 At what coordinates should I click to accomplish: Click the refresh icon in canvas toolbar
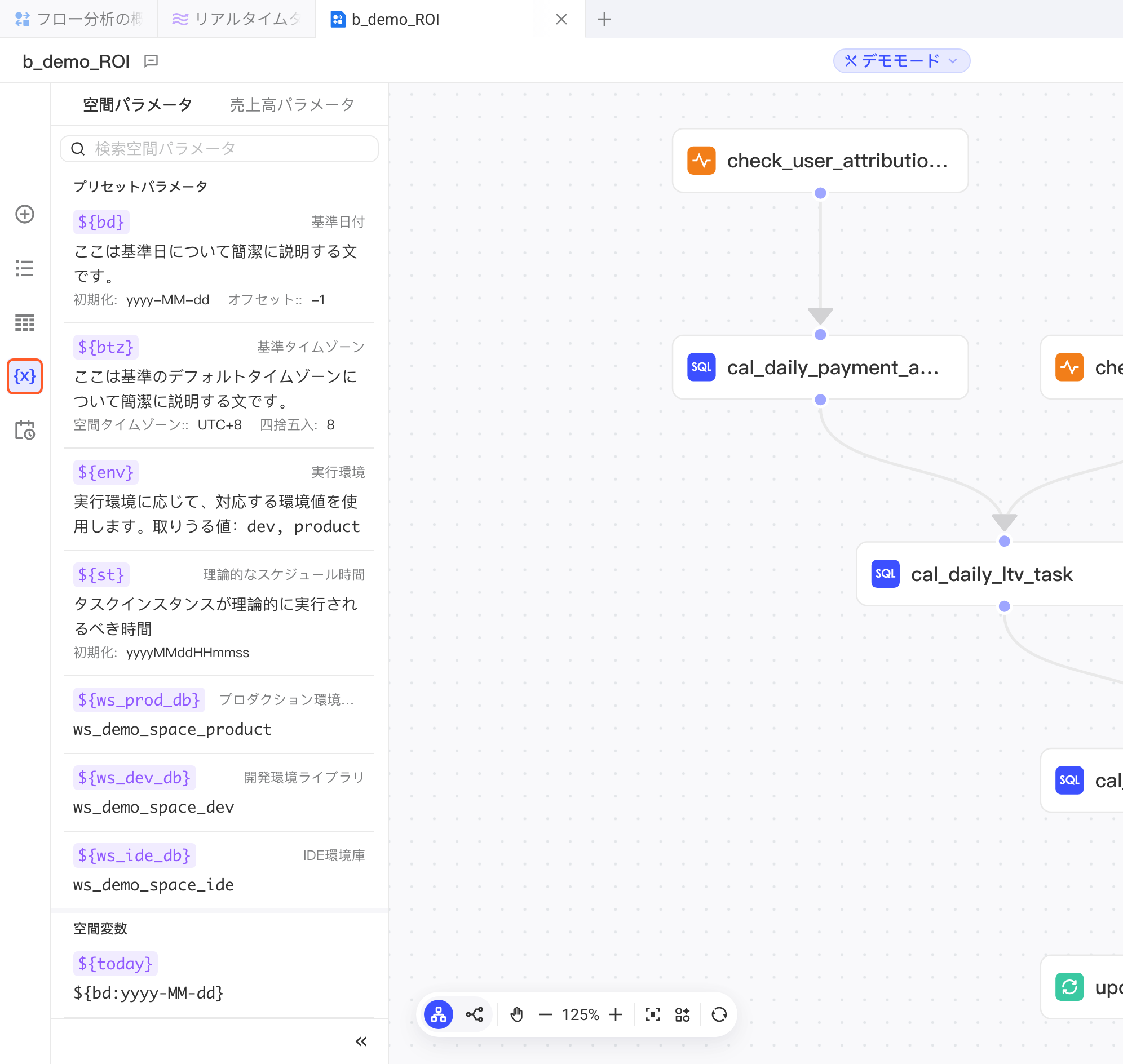[x=719, y=1014]
